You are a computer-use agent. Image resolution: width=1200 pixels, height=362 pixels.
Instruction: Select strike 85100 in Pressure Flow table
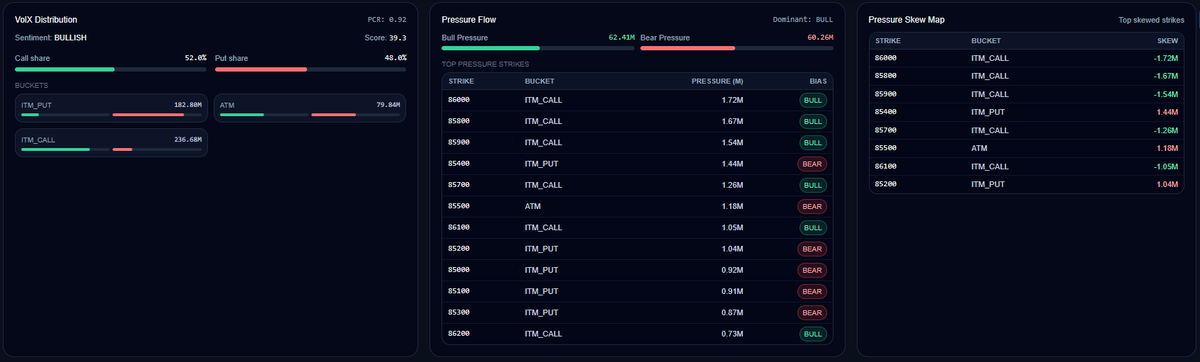pos(460,291)
